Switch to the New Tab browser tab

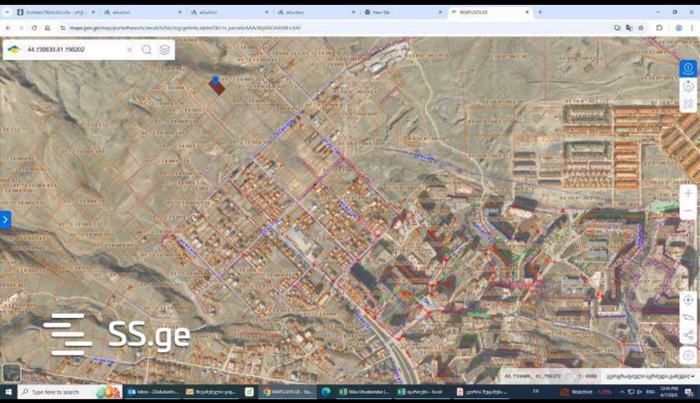pos(385,12)
